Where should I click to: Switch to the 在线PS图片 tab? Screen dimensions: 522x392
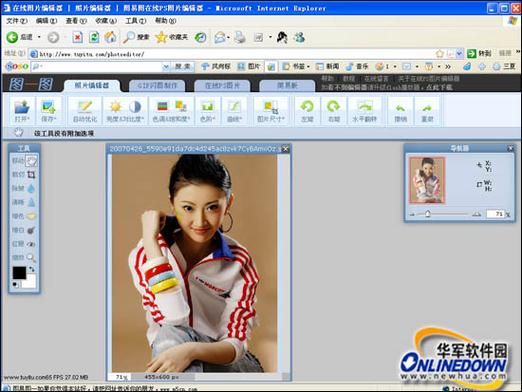tap(222, 86)
